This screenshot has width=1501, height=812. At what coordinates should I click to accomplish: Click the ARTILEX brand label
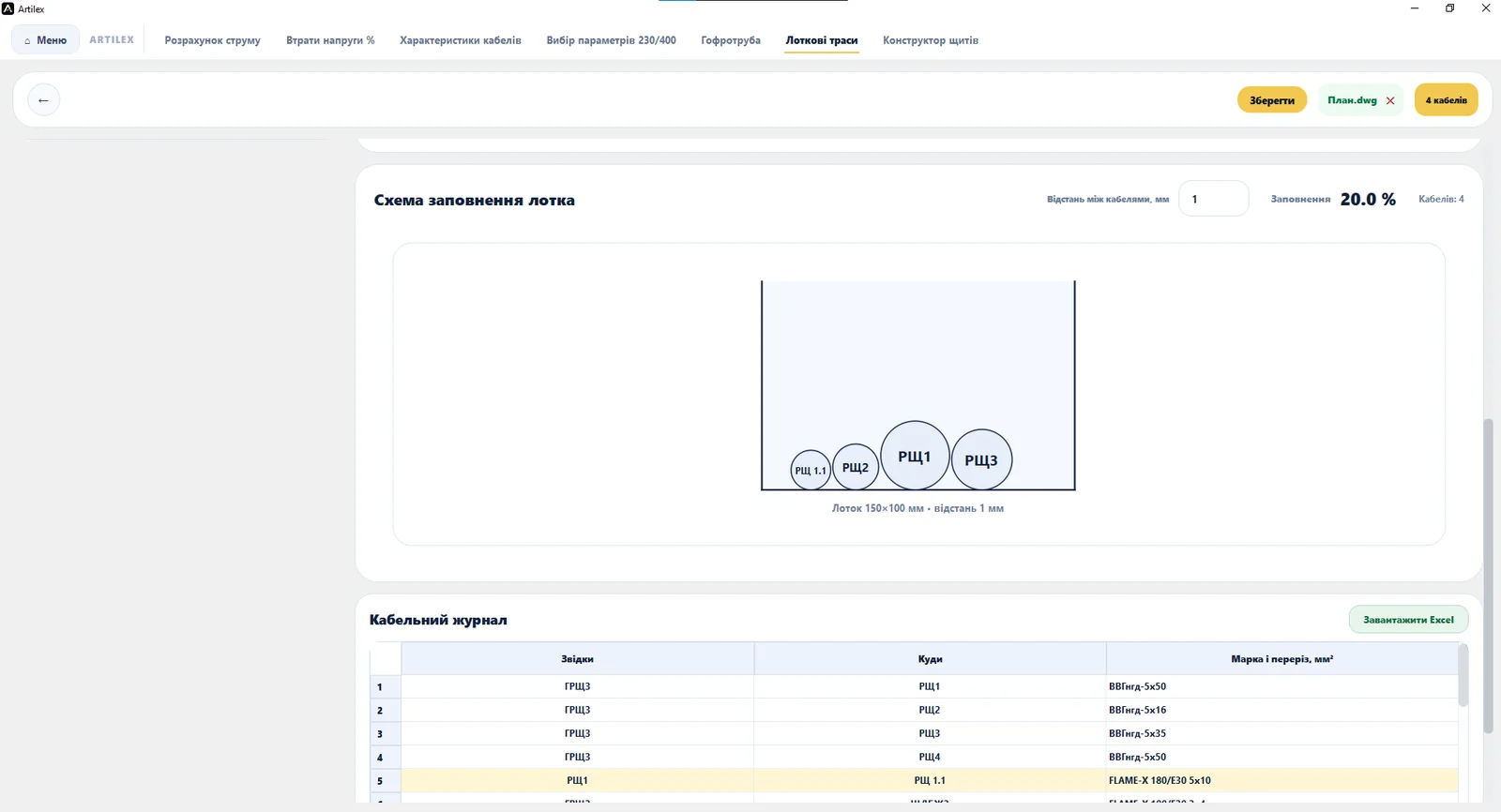click(112, 40)
